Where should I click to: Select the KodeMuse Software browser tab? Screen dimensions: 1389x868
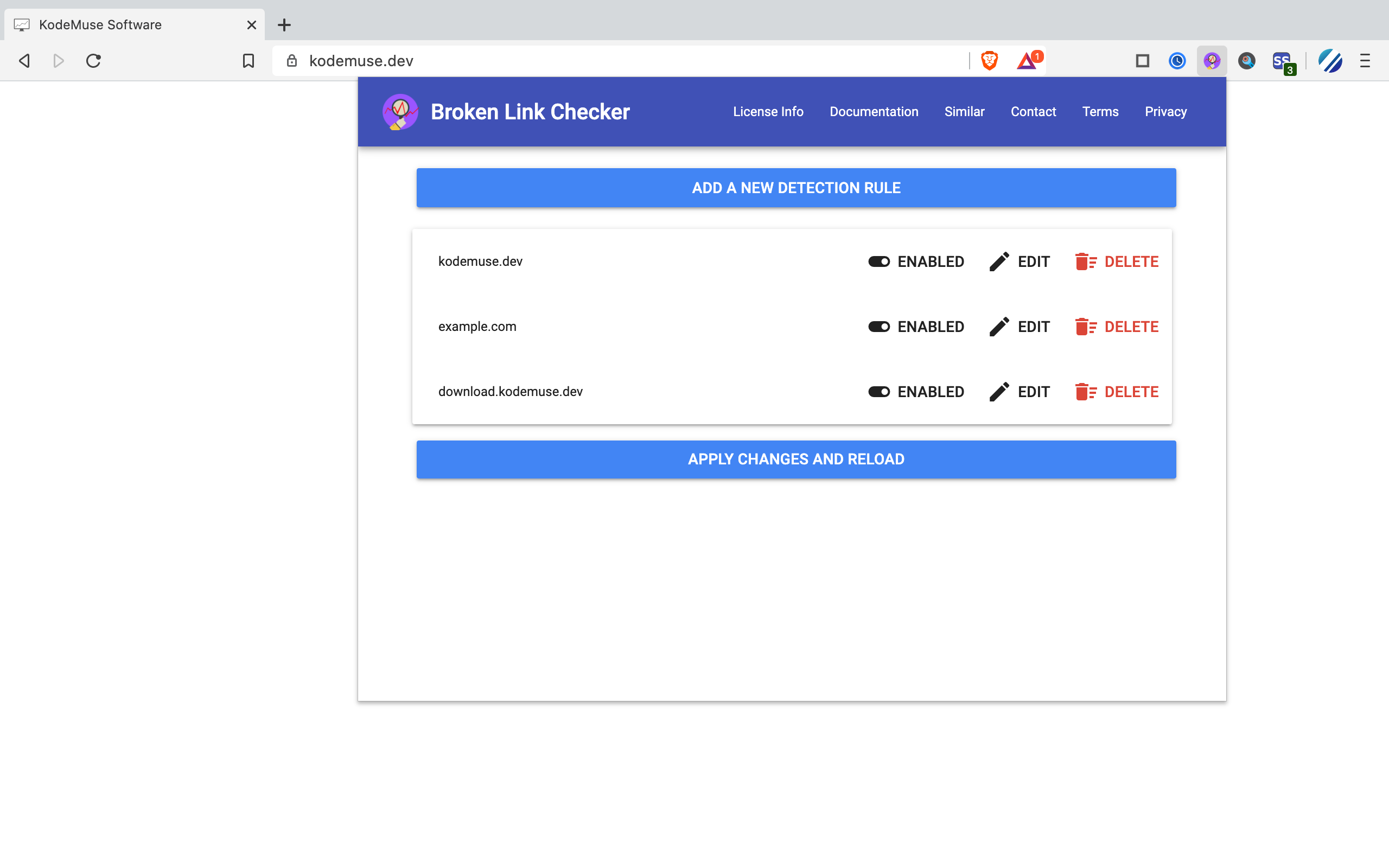(x=135, y=25)
